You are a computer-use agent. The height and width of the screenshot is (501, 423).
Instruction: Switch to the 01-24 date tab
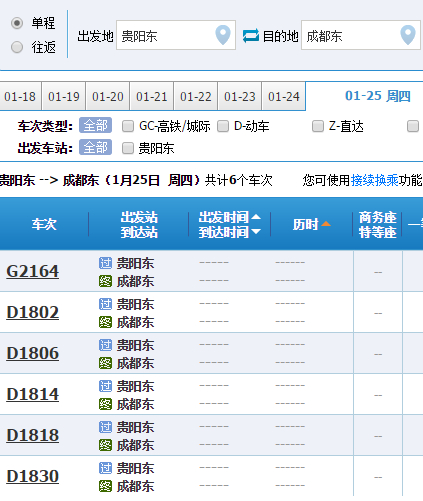pyautogui.click(x=284, y=96)
